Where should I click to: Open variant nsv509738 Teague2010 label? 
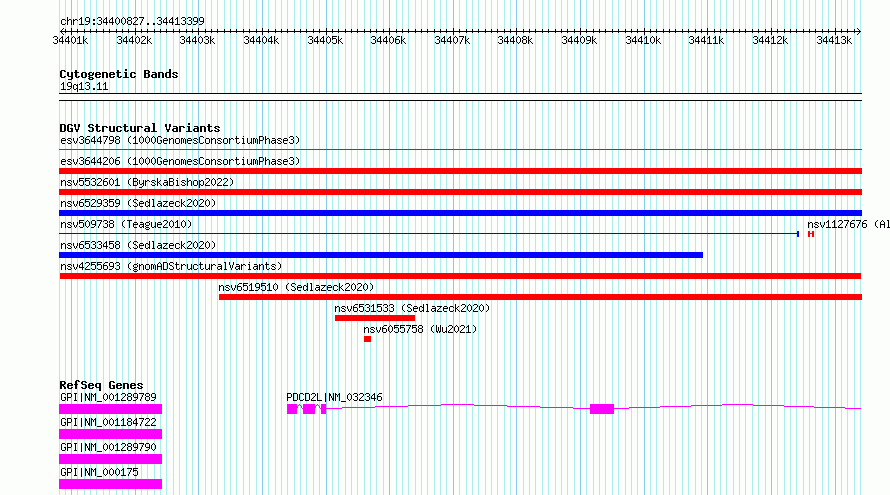click(x=126, y=224)
